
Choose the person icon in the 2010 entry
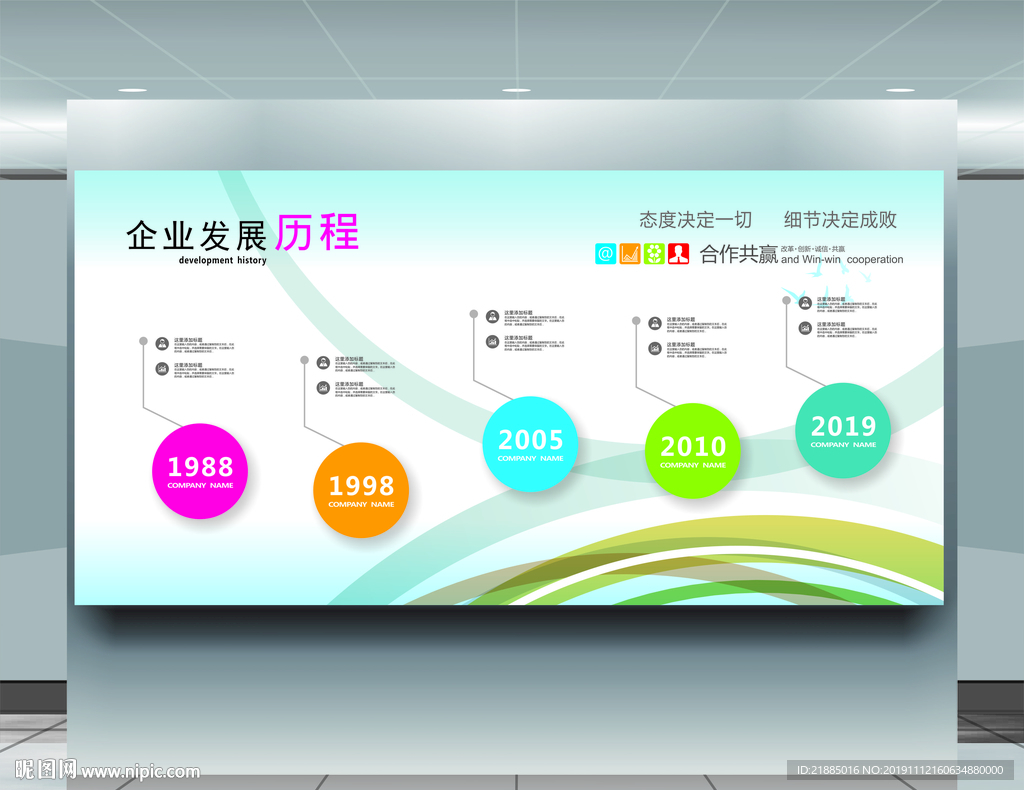tap(655, 323)
